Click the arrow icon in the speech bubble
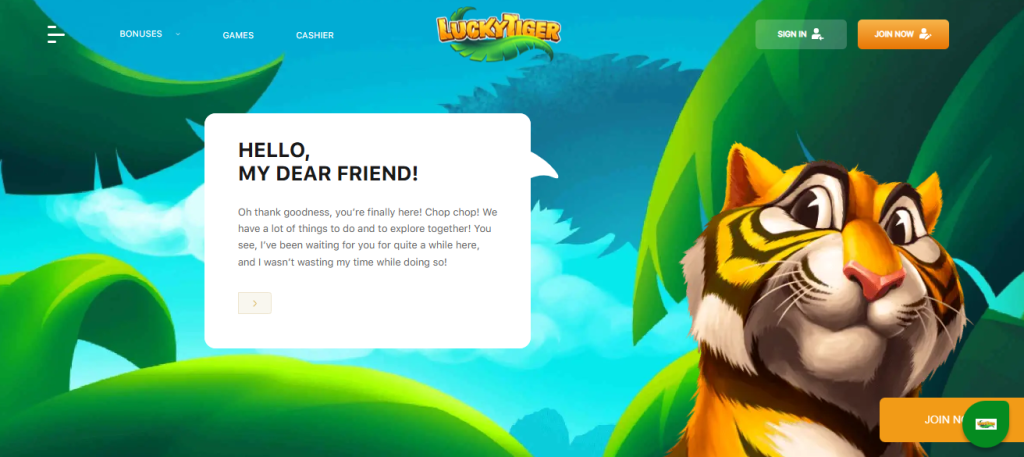 tap(255, 303)
